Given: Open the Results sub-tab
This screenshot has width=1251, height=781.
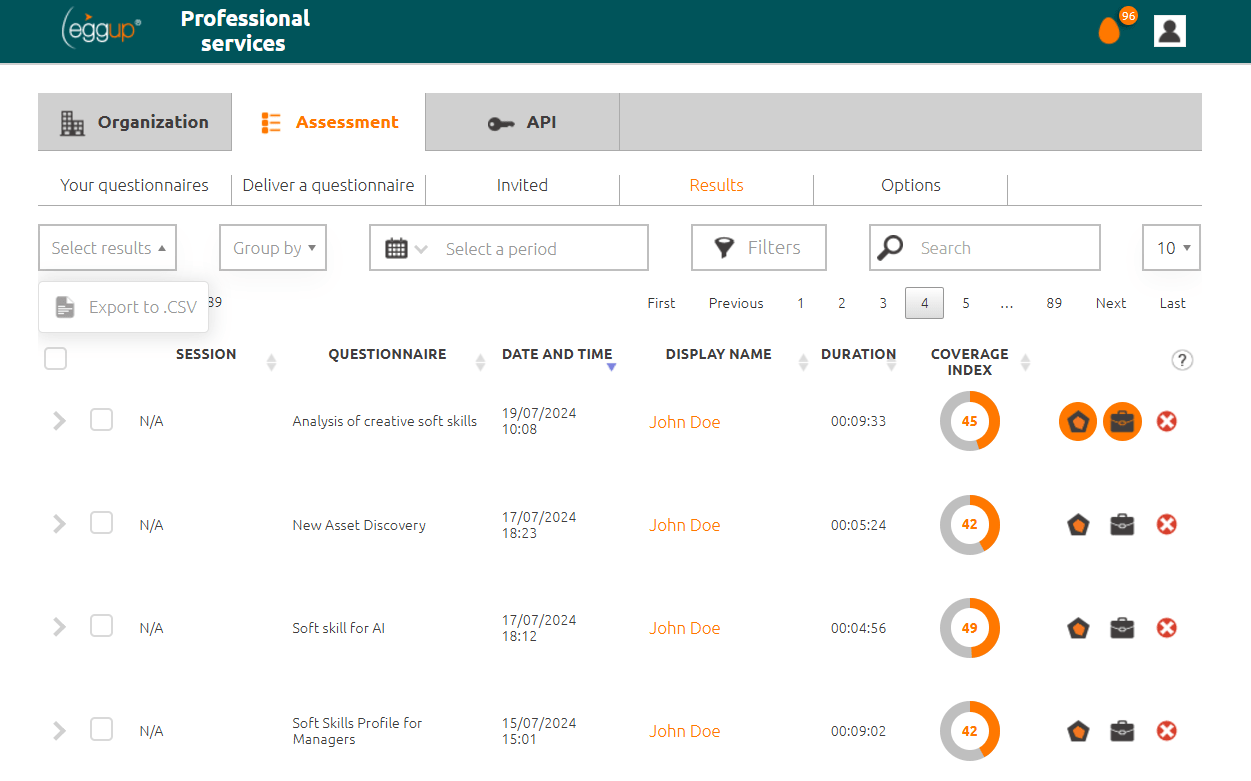Looking at the screenshot, I should tap(716, 186).
